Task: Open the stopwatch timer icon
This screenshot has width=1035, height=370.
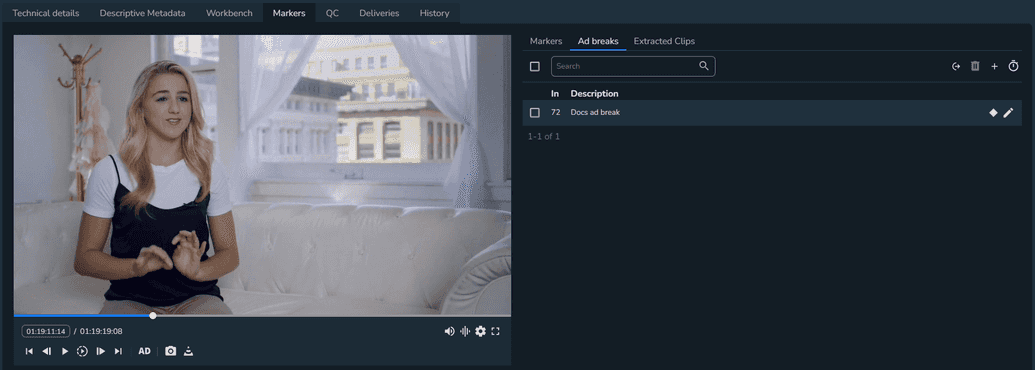Action: [x=1014, y=66]
